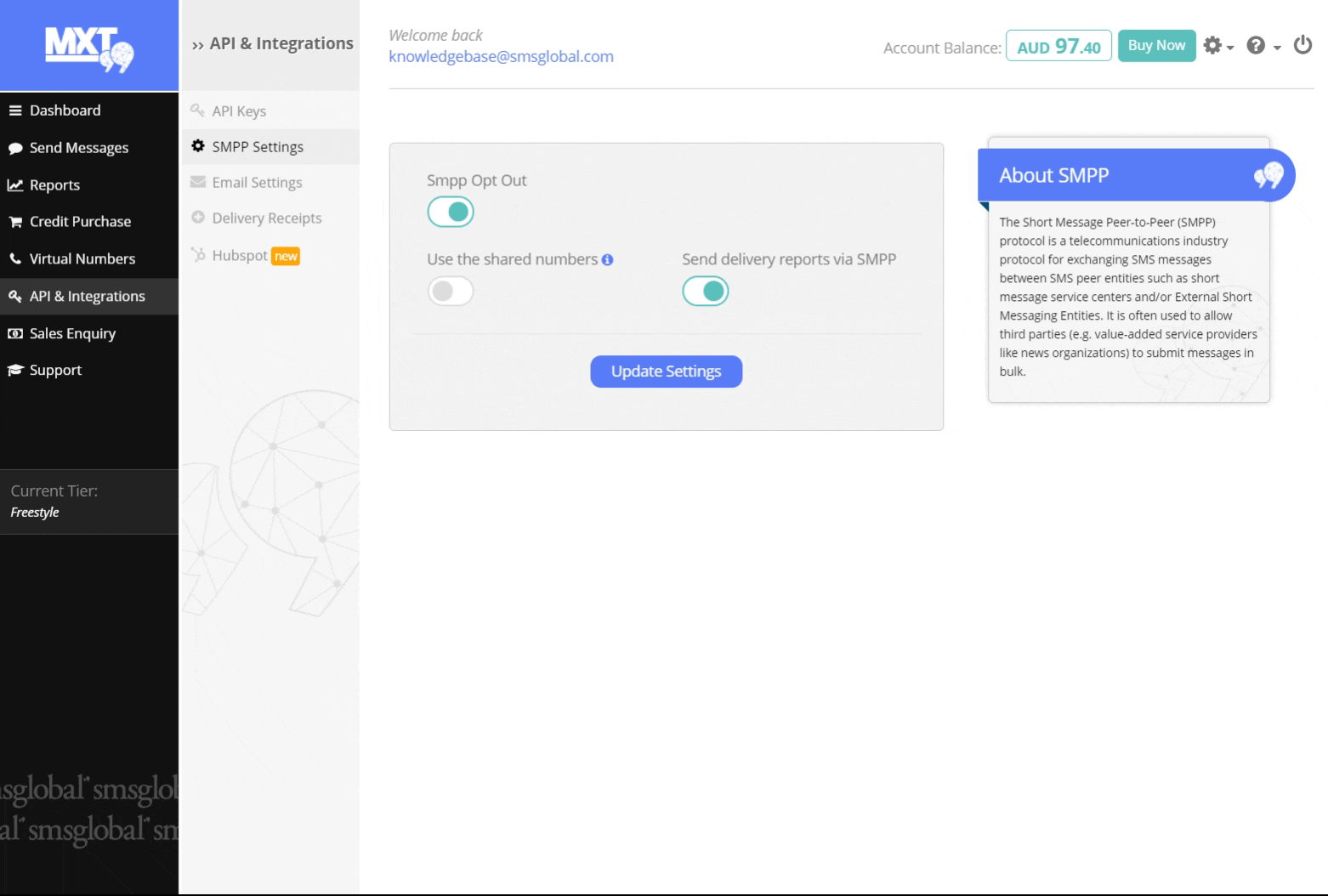The height and width of the screenshot is (896, 1328).
Task: Enable the Use the shared numbers switch
Action: click(451, 292)
